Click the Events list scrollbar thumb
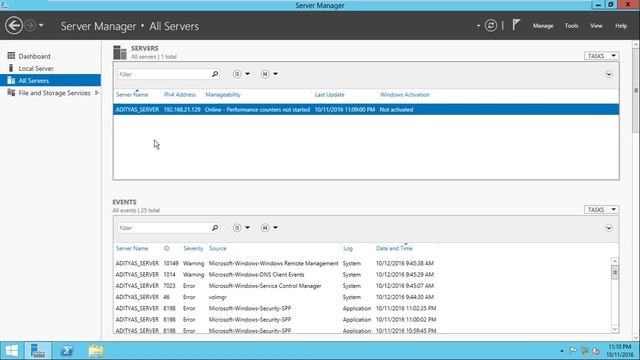Viewport: 640px width, 360px height. [x=615, y=272]
